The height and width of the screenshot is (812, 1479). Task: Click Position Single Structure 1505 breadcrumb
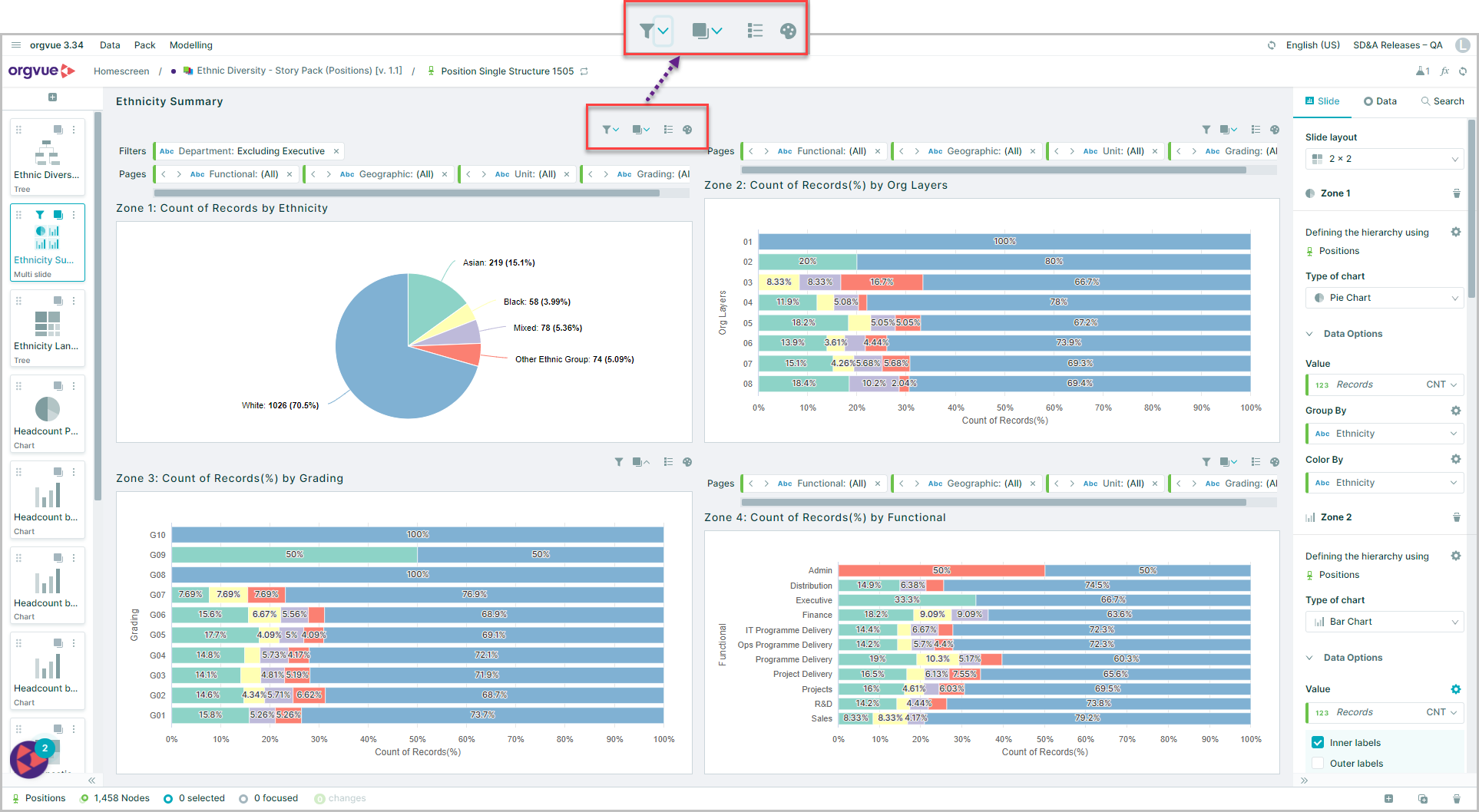tap(507, 71)
